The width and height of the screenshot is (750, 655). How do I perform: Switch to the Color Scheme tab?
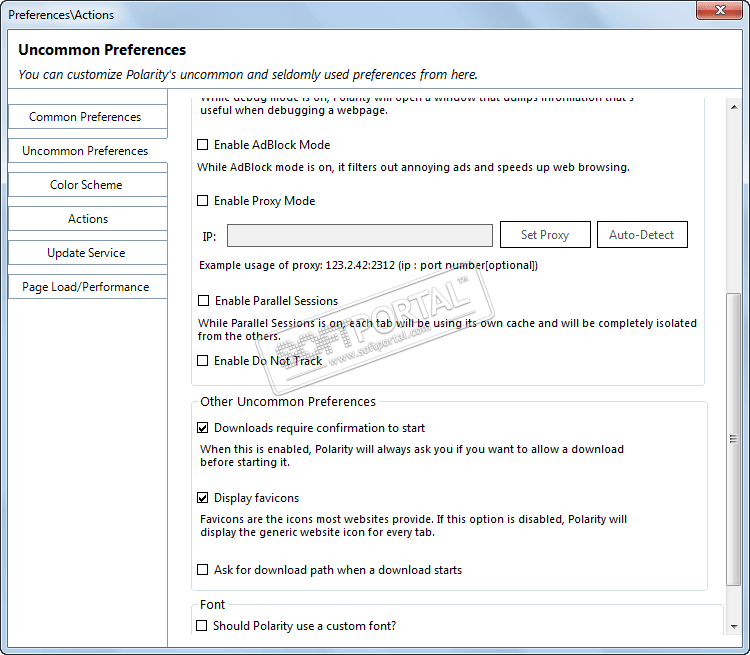click(88, 185)
